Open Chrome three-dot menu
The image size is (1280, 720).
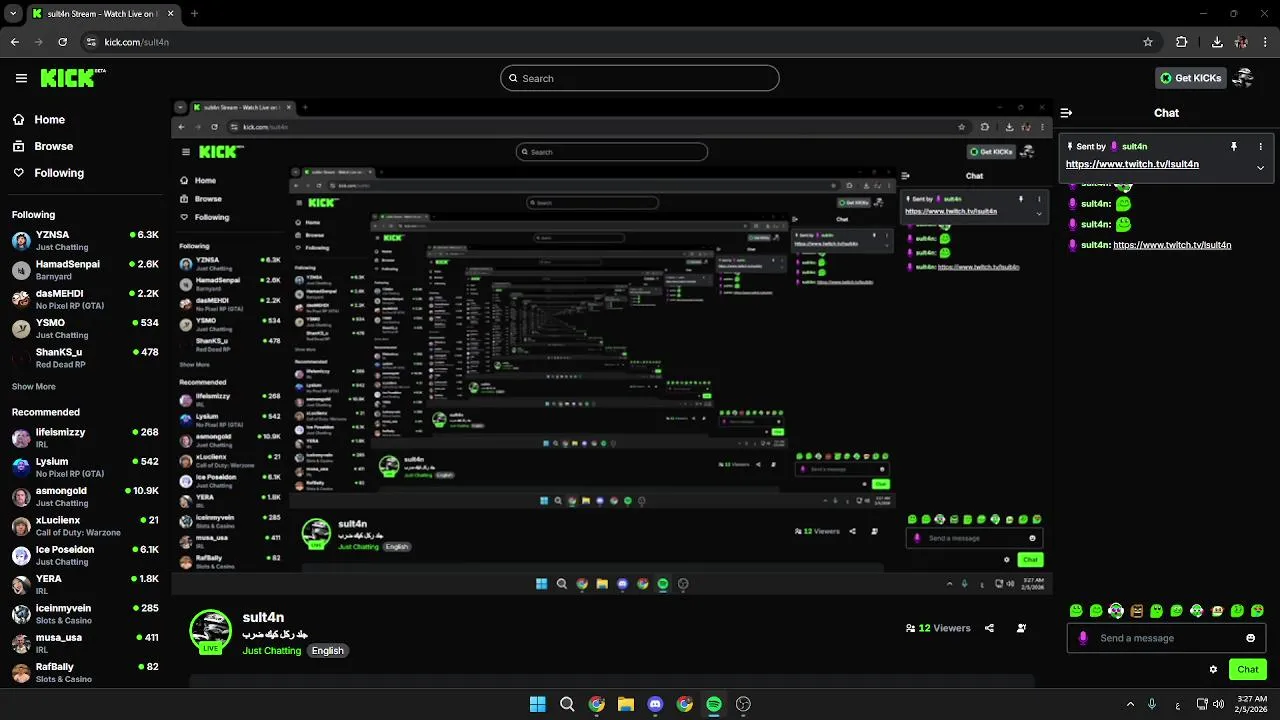1266,42
